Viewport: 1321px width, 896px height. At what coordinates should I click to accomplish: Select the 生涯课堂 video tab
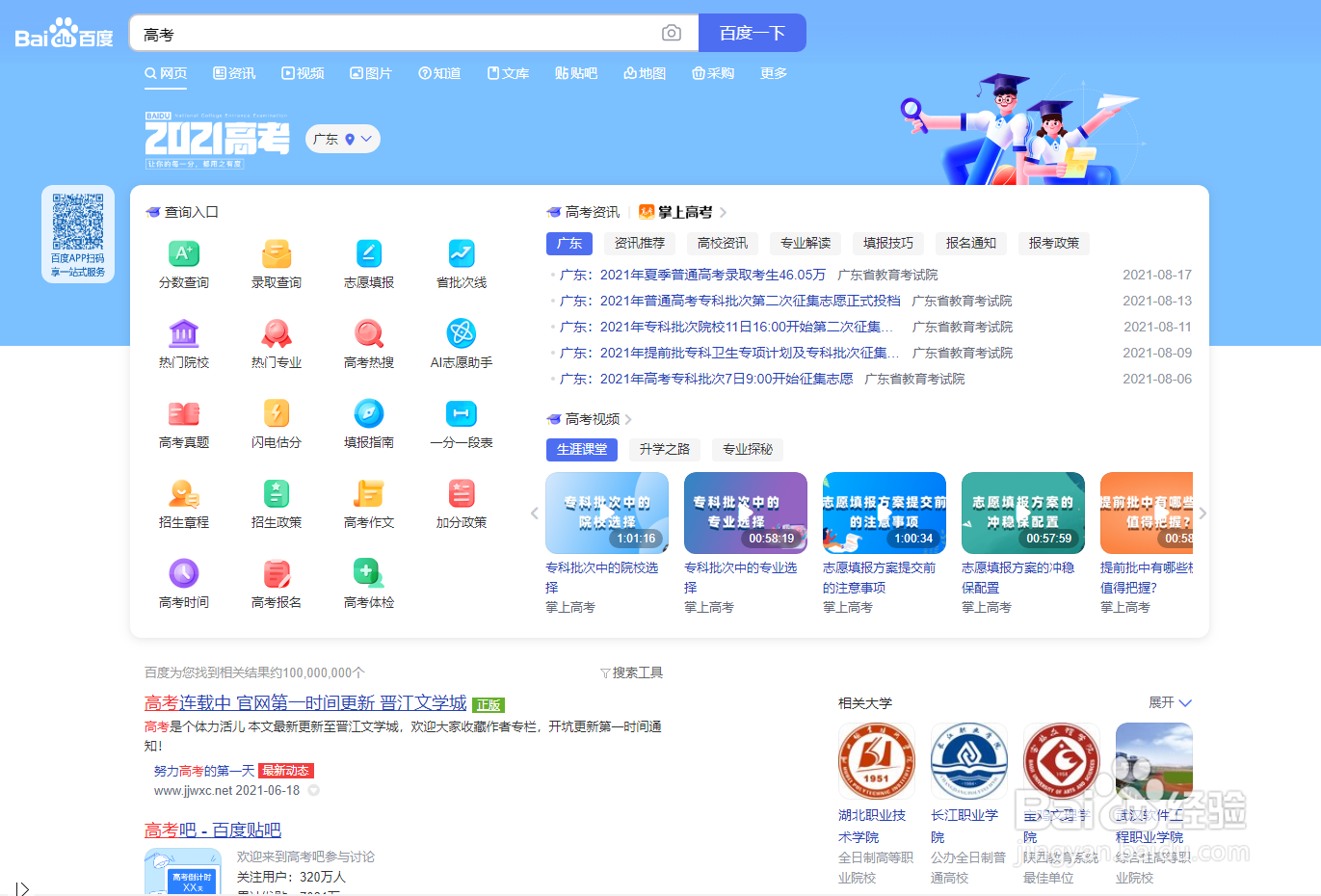click(x=582, y=449)
